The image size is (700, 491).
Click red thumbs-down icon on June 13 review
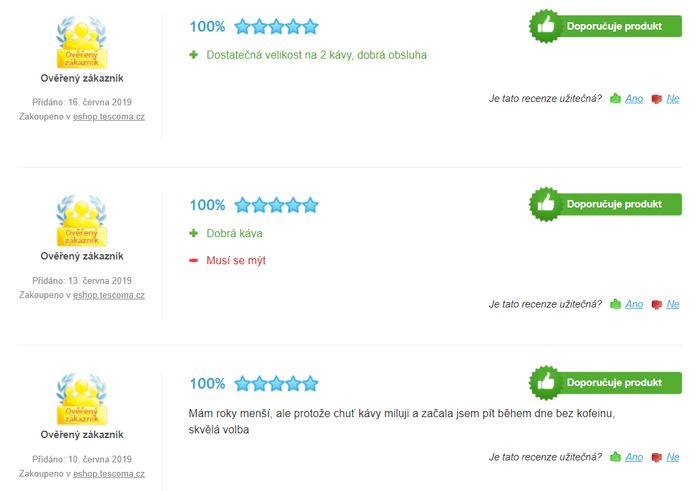(x=656, y=304)
